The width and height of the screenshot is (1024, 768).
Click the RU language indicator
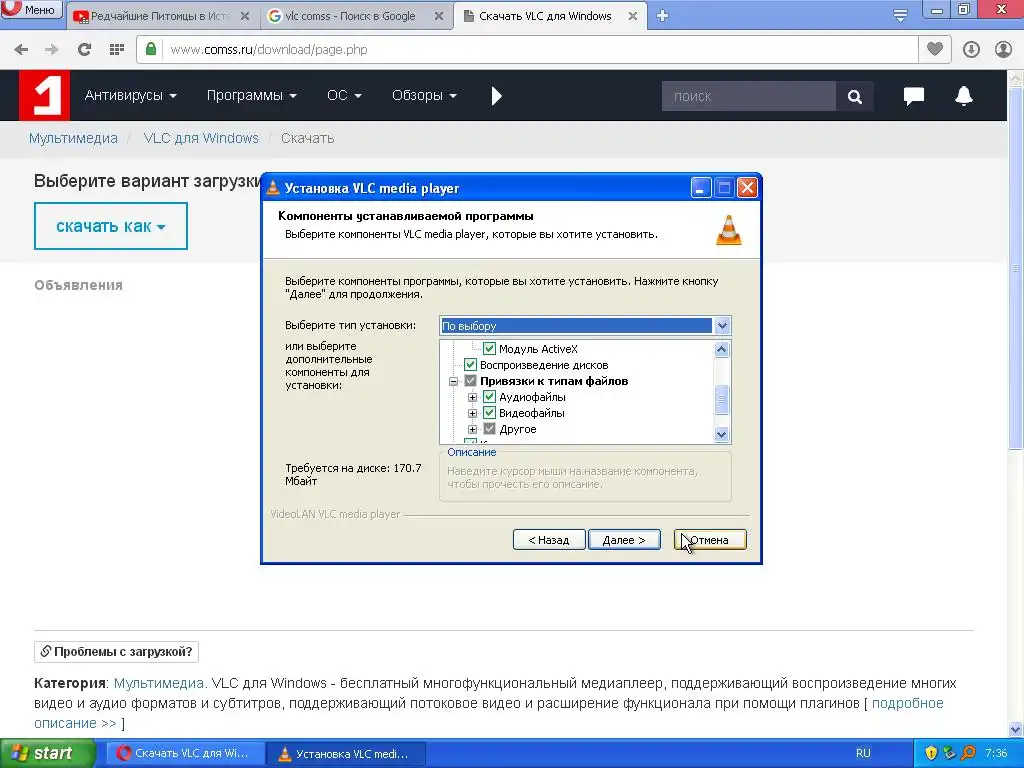click(863, 753)
